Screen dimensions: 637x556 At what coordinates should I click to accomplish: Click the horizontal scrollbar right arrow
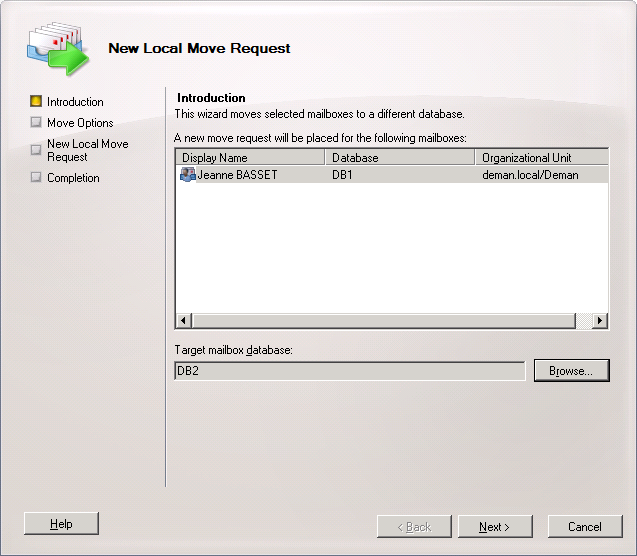coord(600,320)
